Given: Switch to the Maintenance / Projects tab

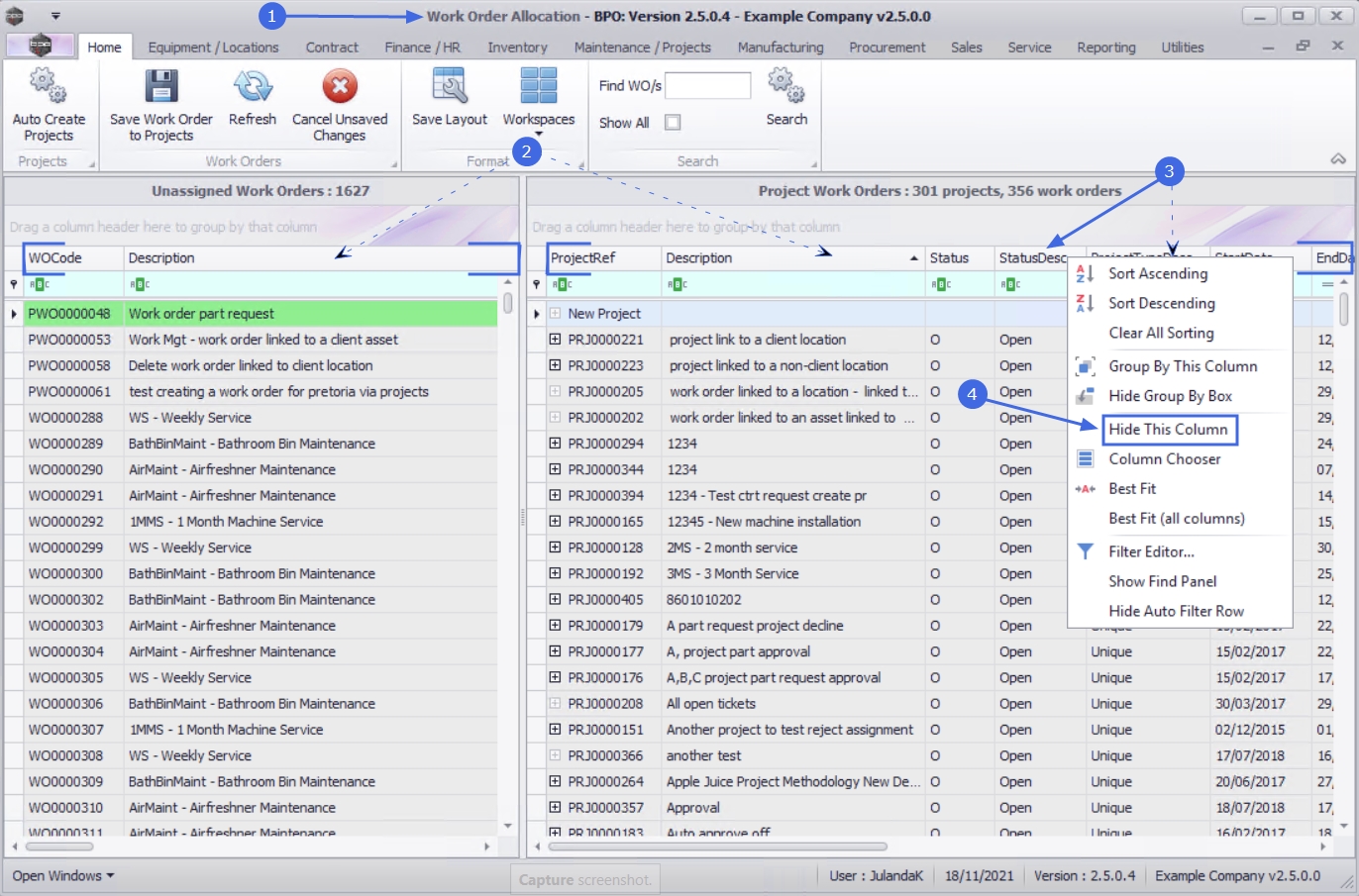Looking at the screenshot, I should (x=643, y=48).
